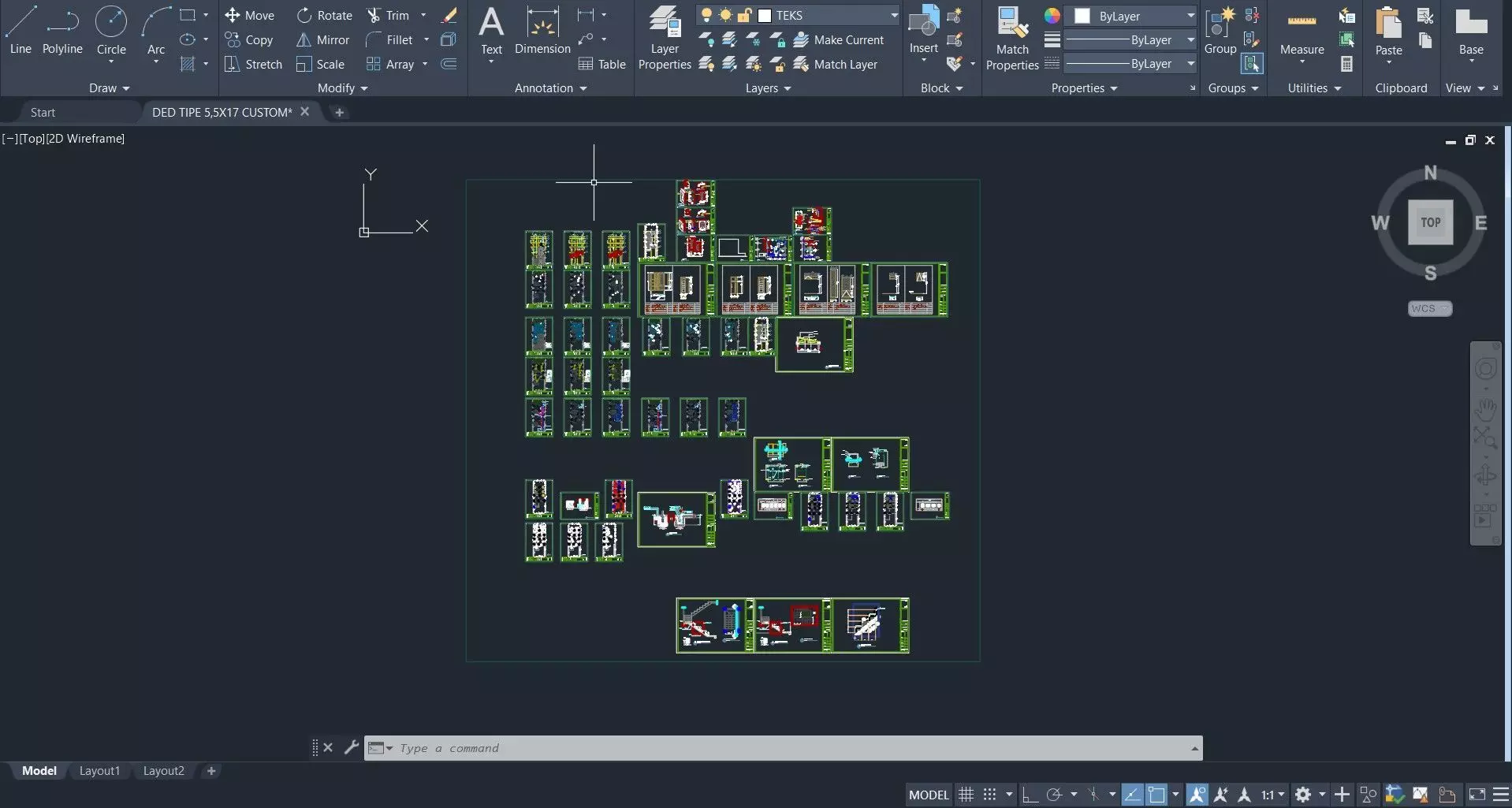Click the Hatch tool icon
This screenshot has height=808, width=1512.
coord(188,64)
